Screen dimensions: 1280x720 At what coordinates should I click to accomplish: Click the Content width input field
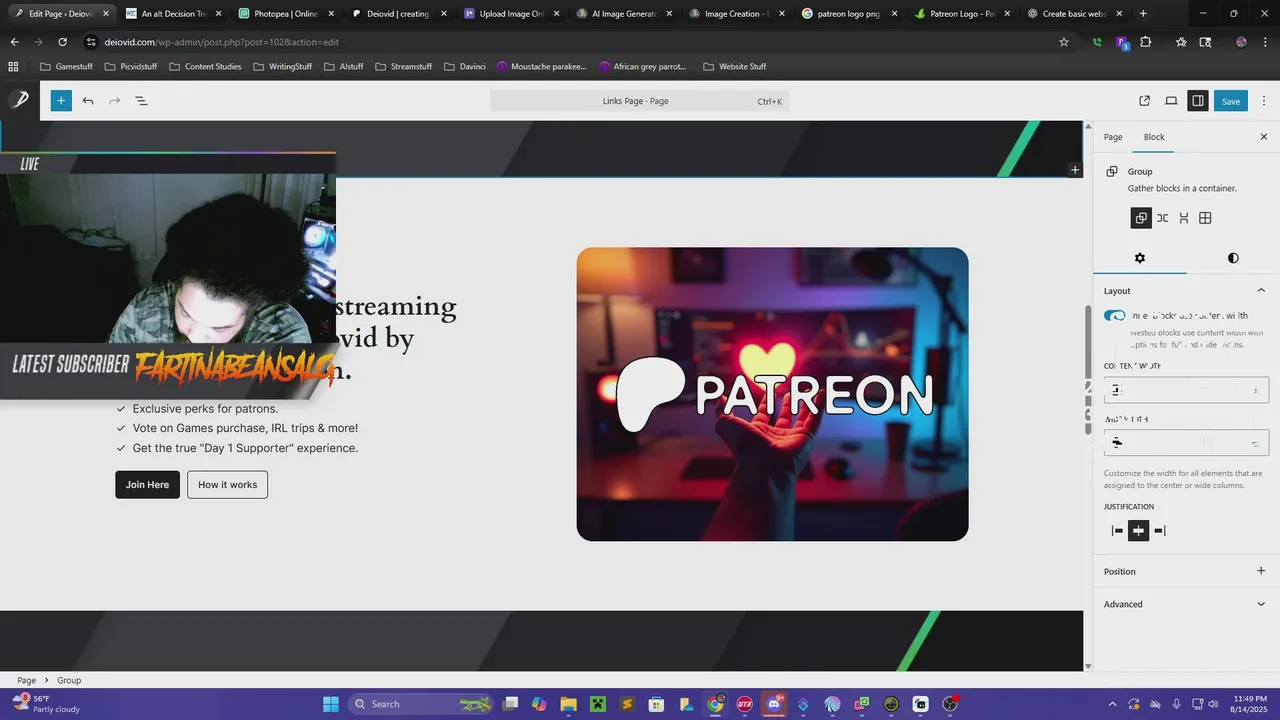click(x=1186, y=390)
